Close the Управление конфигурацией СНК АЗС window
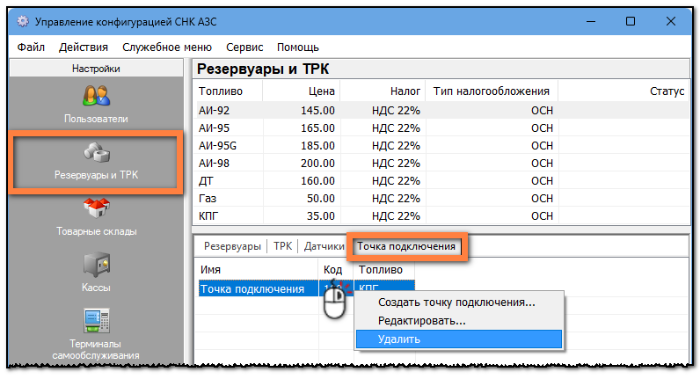The height and width of the screenshot is (379, 700). point(671,21)
